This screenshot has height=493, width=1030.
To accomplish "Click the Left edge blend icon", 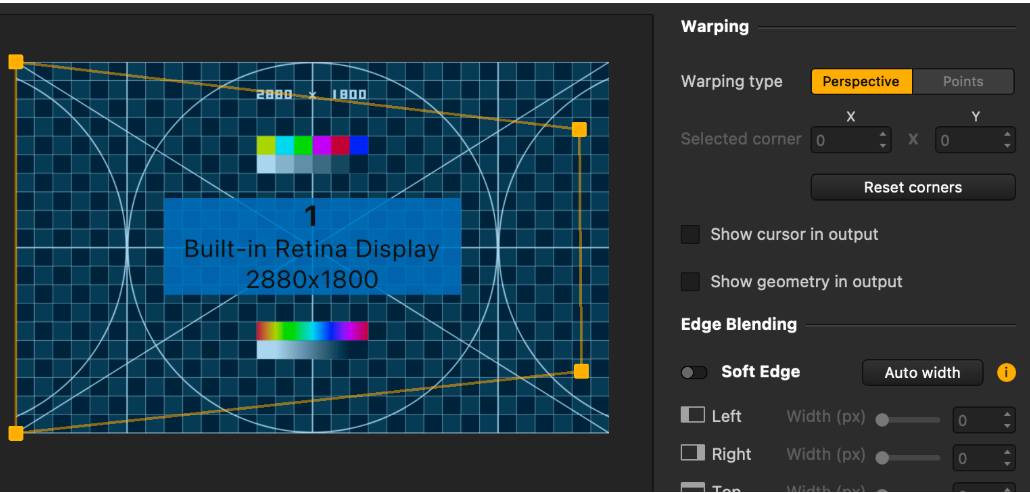I will (692, 415).
